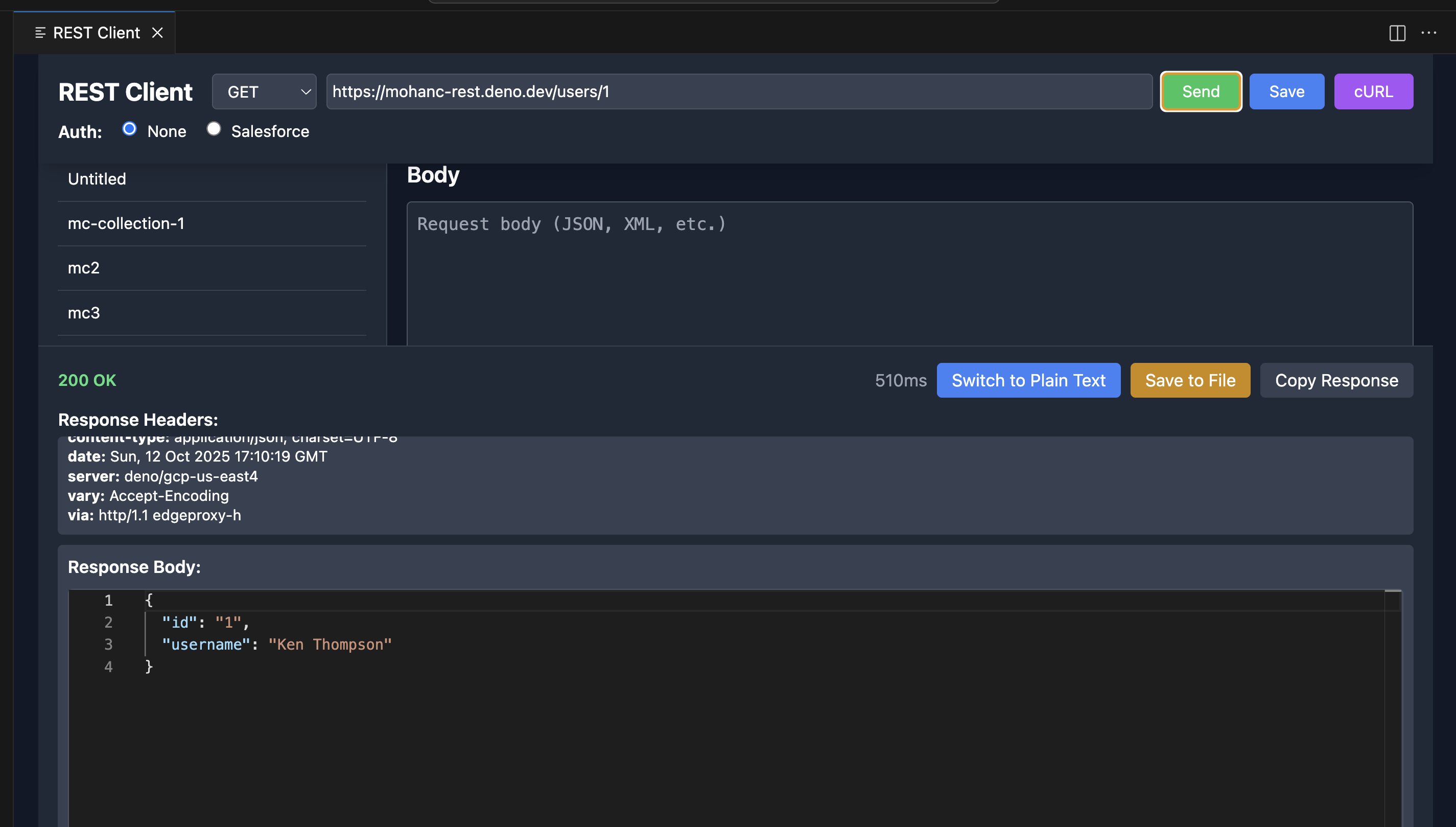Click Save to File button
This screenshot has height=827, width=1456.
coord(1190,381)
